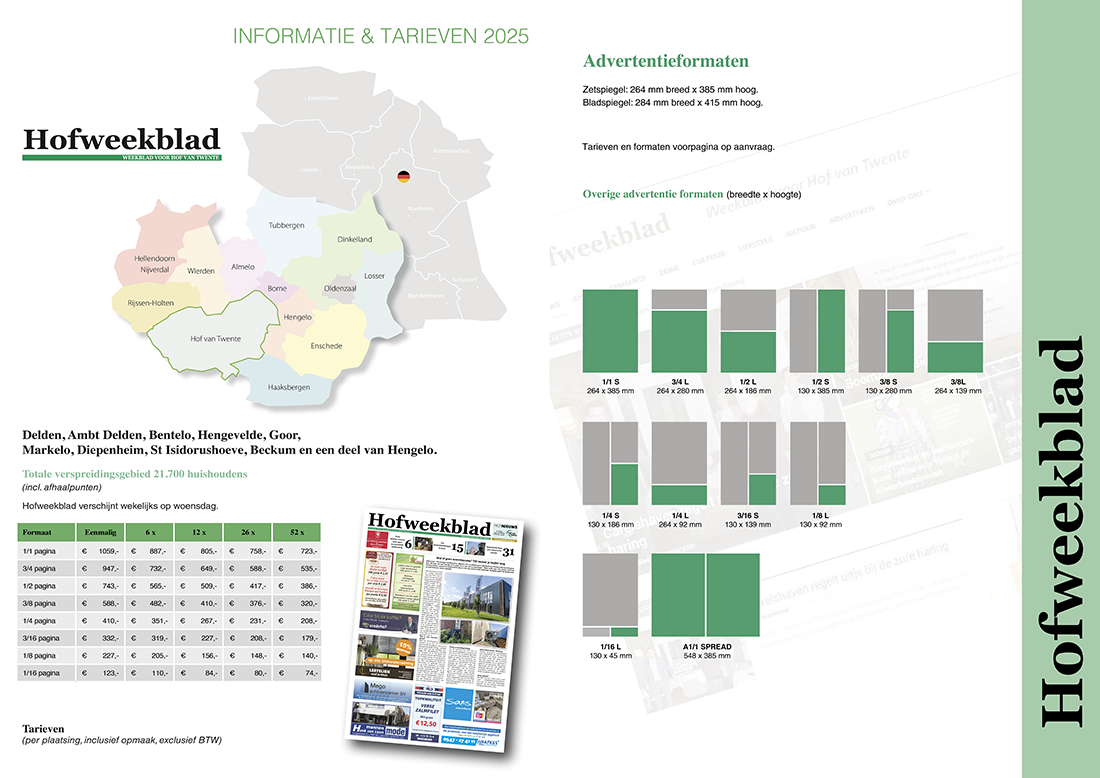Click the 'Zetspiegel: 264 mm breed' line
Image resolution: width=1100 pixels, height=778 pixels.
[x=670, y=90]
